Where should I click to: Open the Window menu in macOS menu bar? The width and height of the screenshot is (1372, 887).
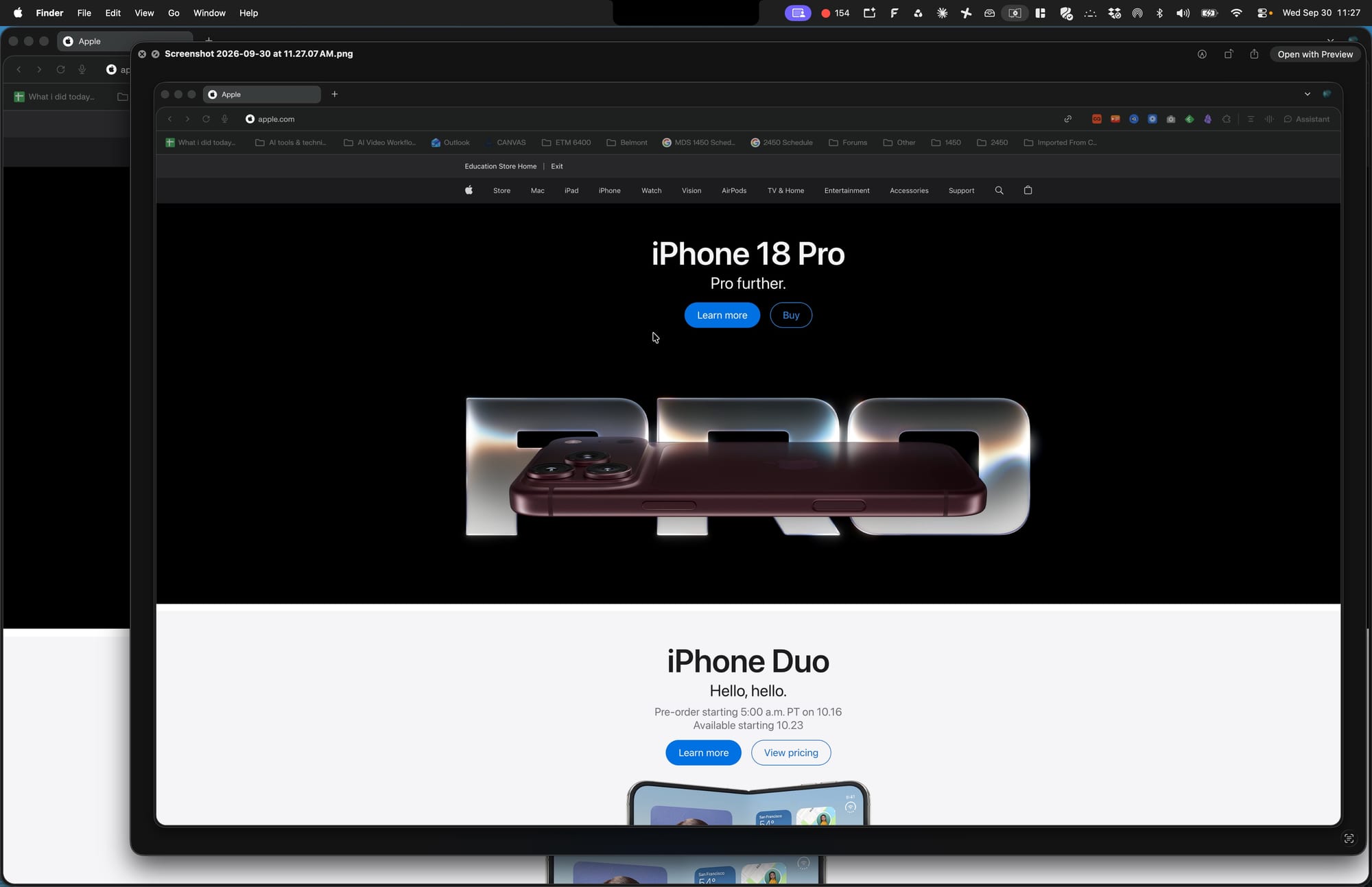pos(209,13)
